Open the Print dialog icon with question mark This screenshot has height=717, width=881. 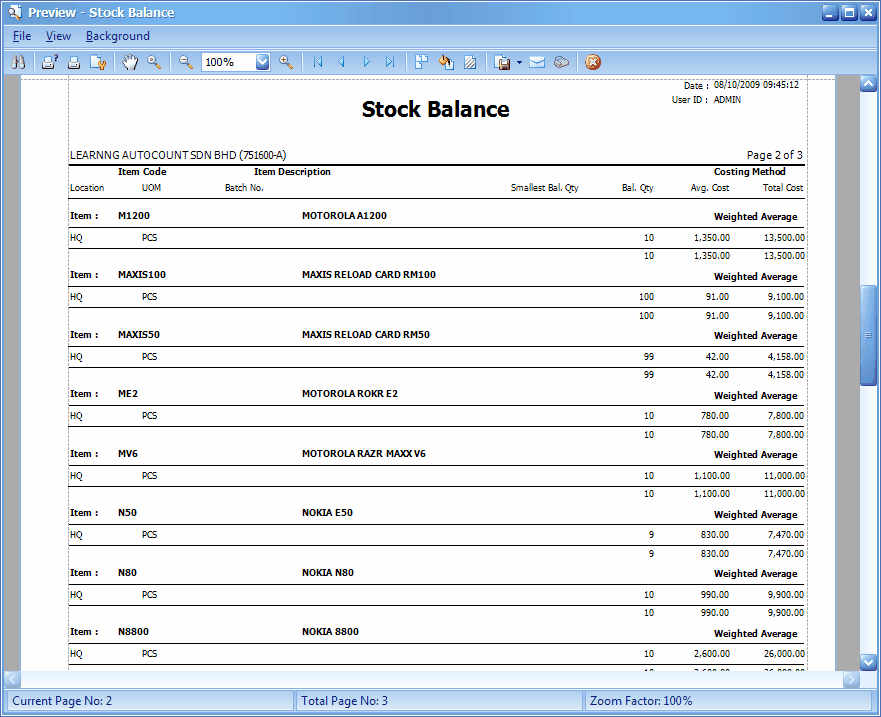tap(50, 62)
